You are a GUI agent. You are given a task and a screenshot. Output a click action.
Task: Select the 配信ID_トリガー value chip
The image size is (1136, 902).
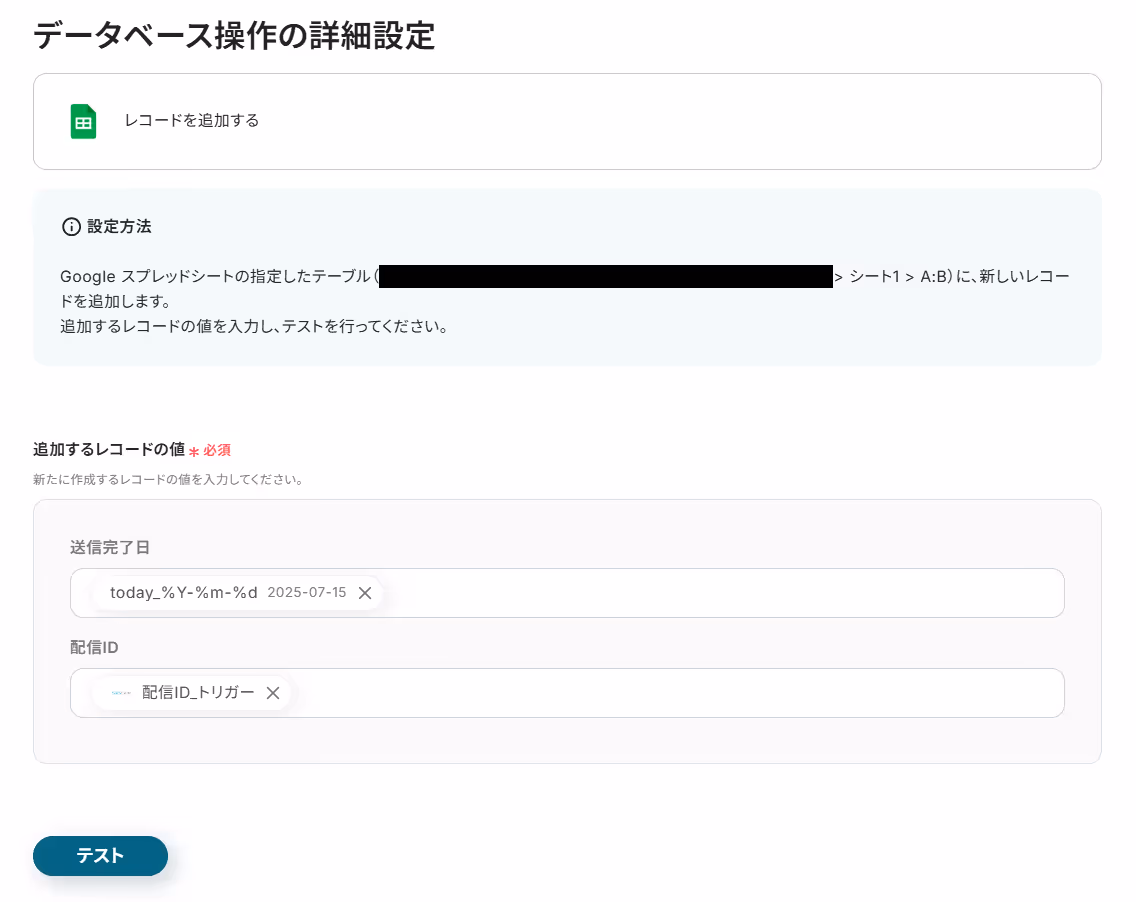click(x=192, y=693)
